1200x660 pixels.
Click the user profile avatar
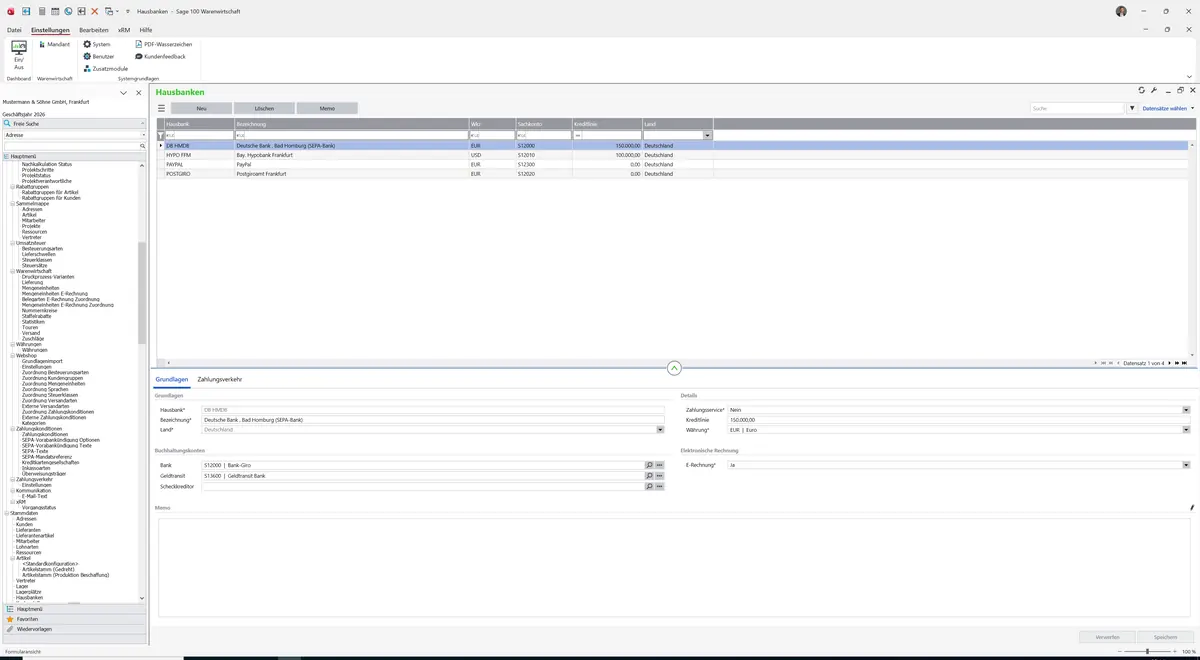coord(1121,11)
